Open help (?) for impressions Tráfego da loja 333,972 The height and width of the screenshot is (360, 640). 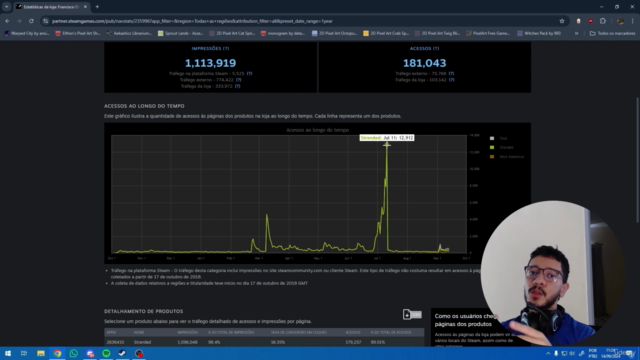[238, 86]
